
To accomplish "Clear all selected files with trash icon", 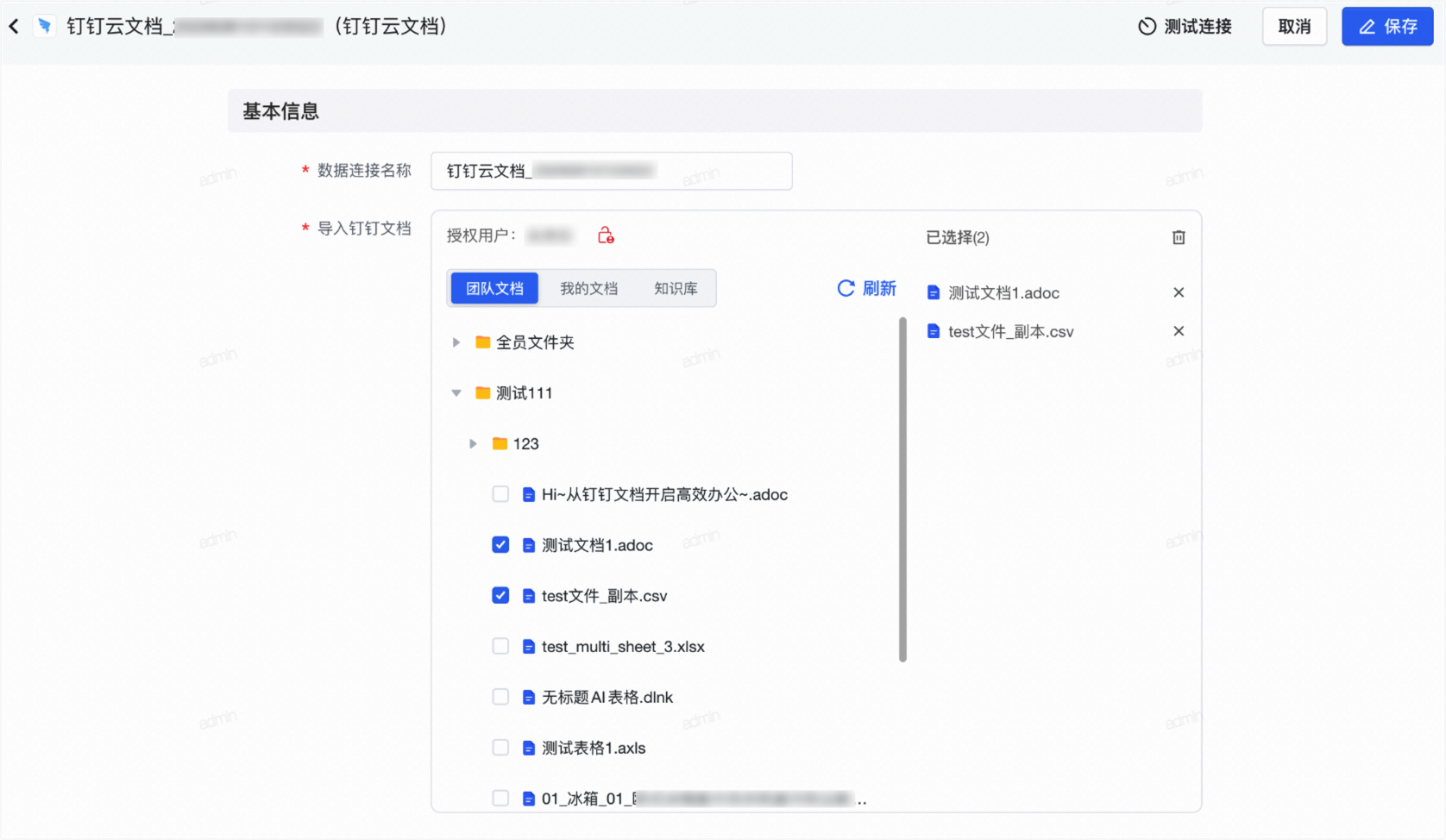I will point(1179,237).
